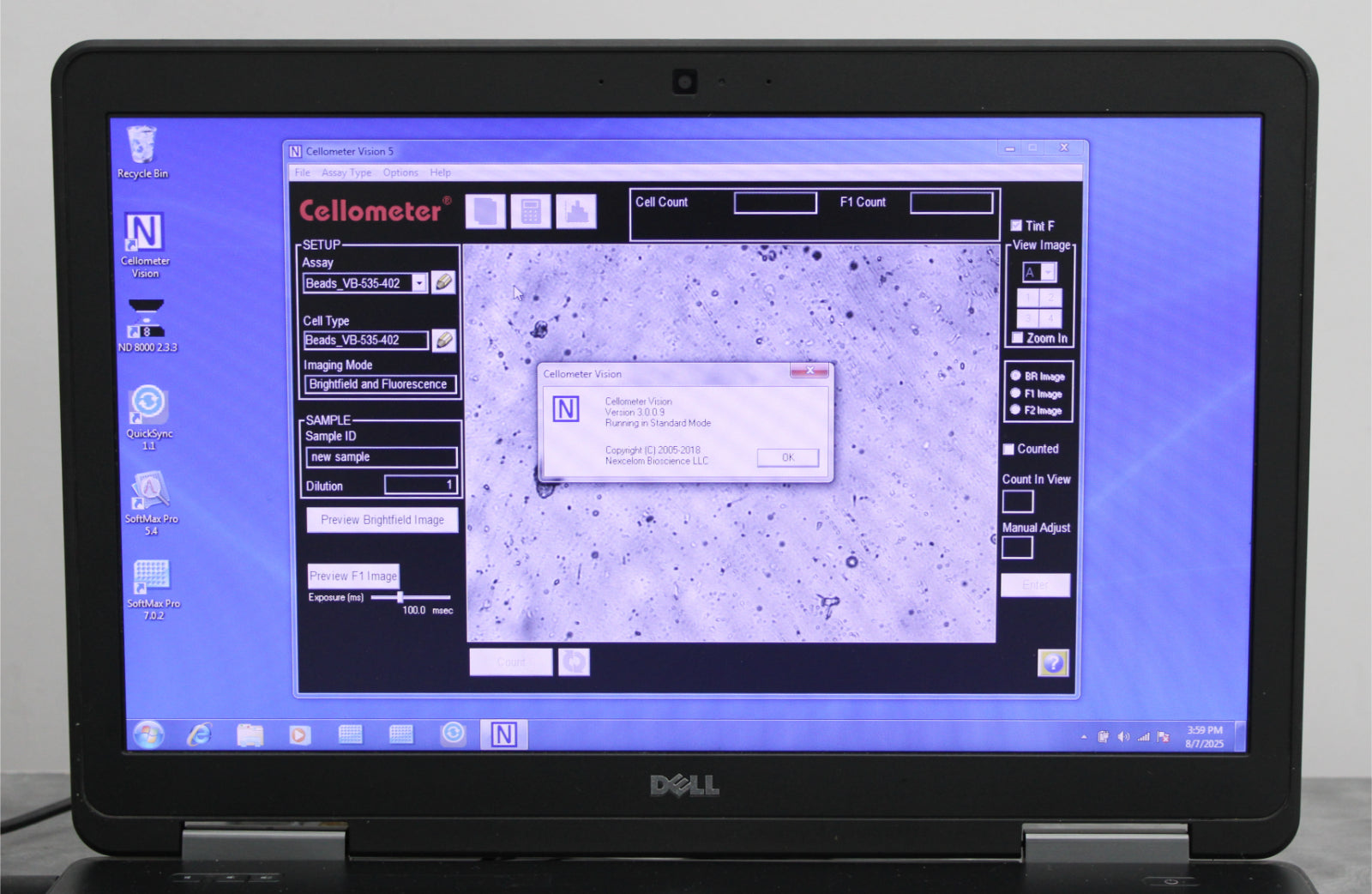Open the File menu

pos(303,172)
